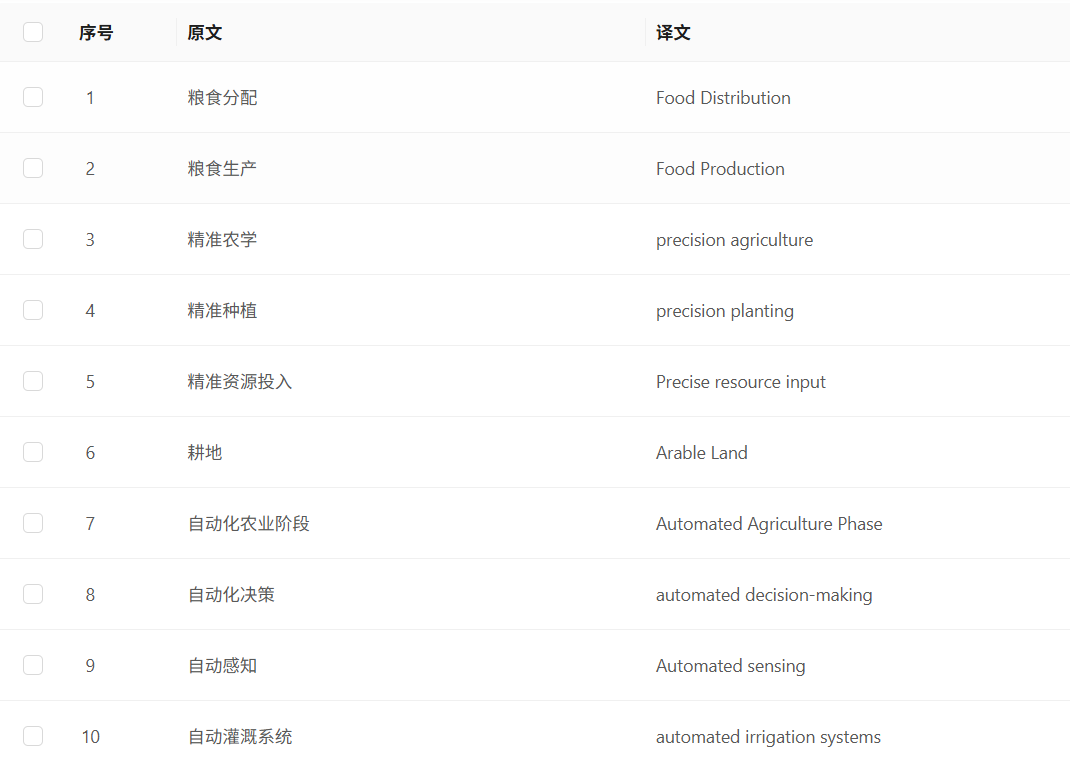
Task: Check the box beside row 9 自动感知
Action: pyautogui.click(x=33, y=665)
